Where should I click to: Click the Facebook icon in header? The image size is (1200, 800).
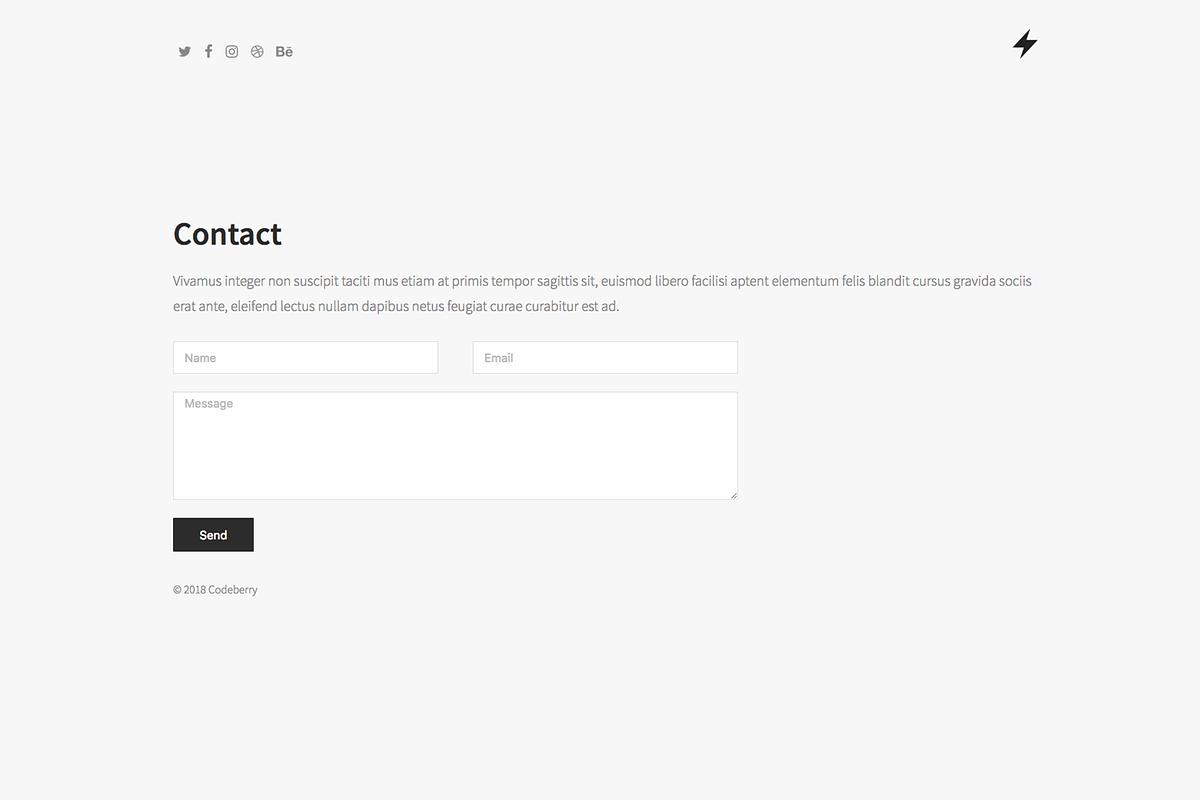208,51
